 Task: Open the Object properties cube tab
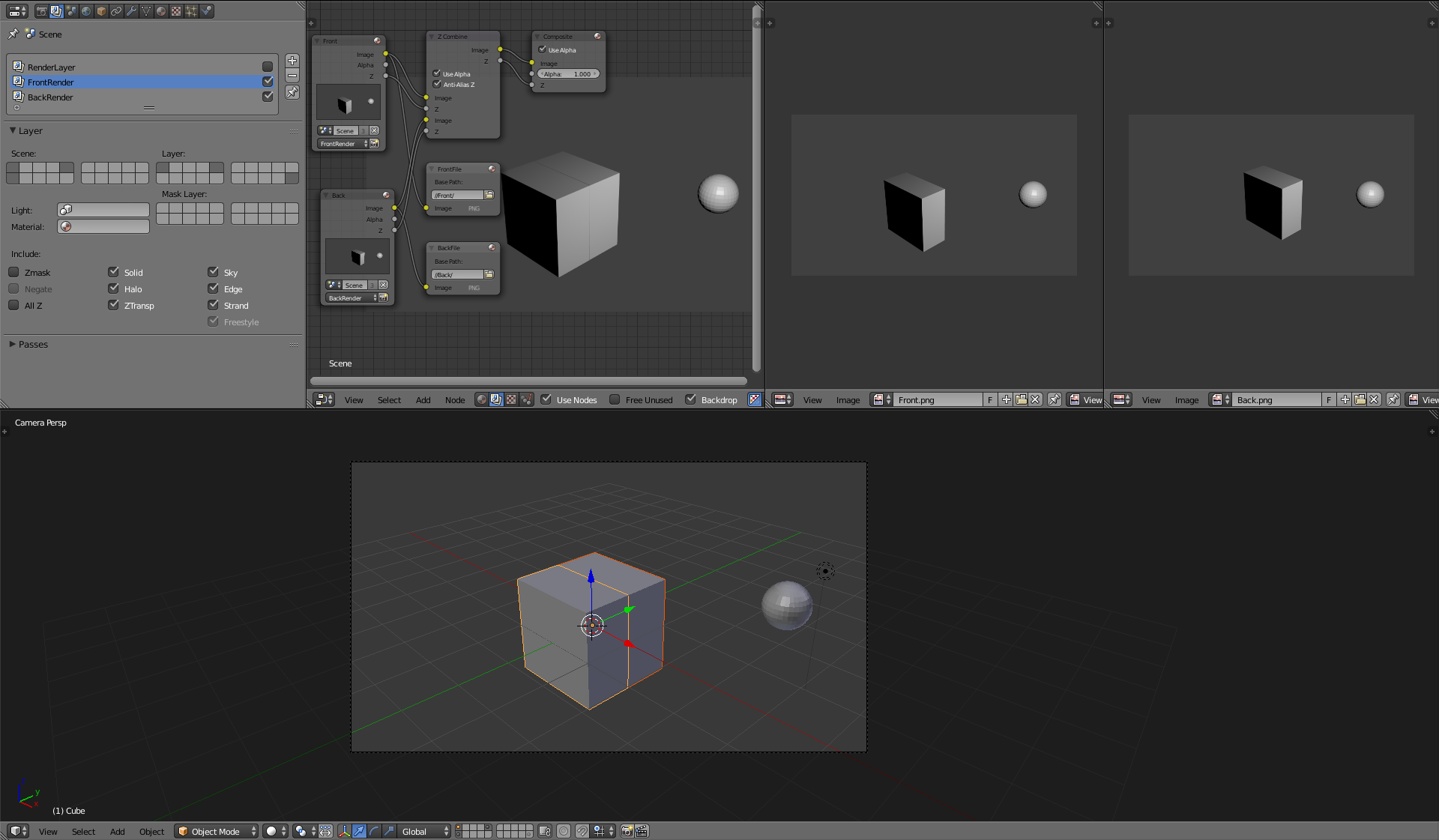click(x=101, y=11)
